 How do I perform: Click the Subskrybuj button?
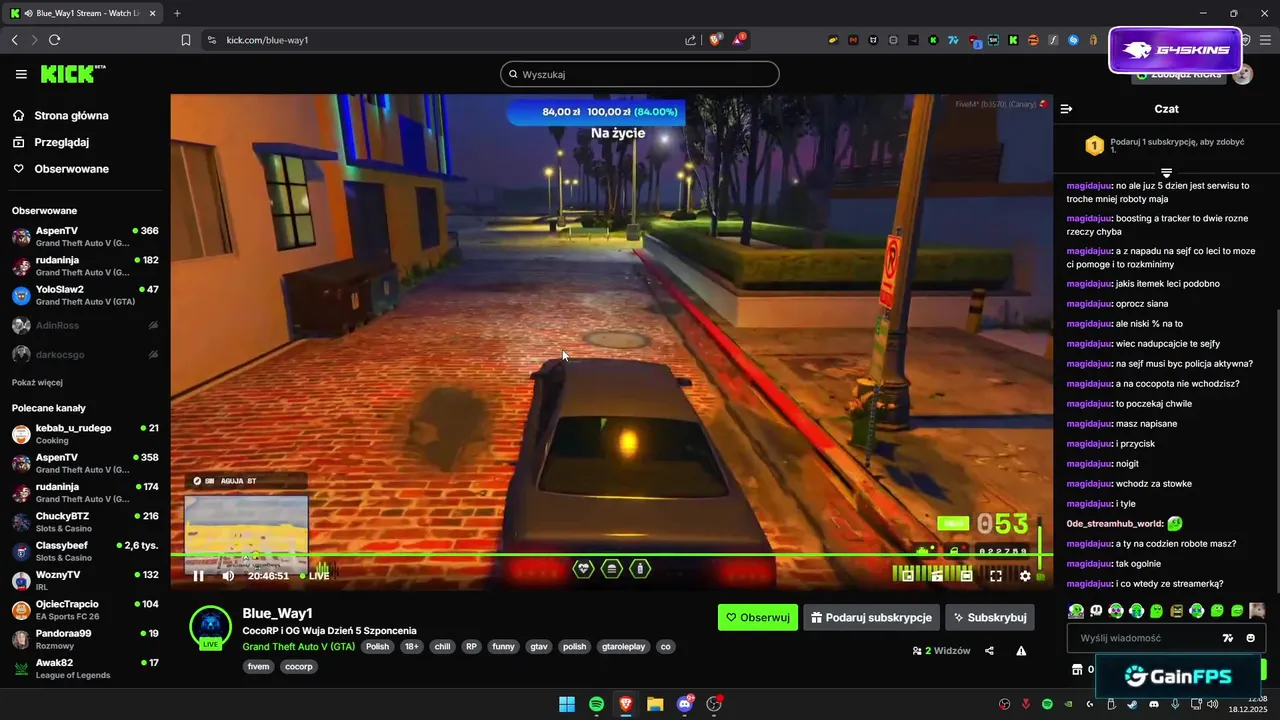[x=990, y=617]
